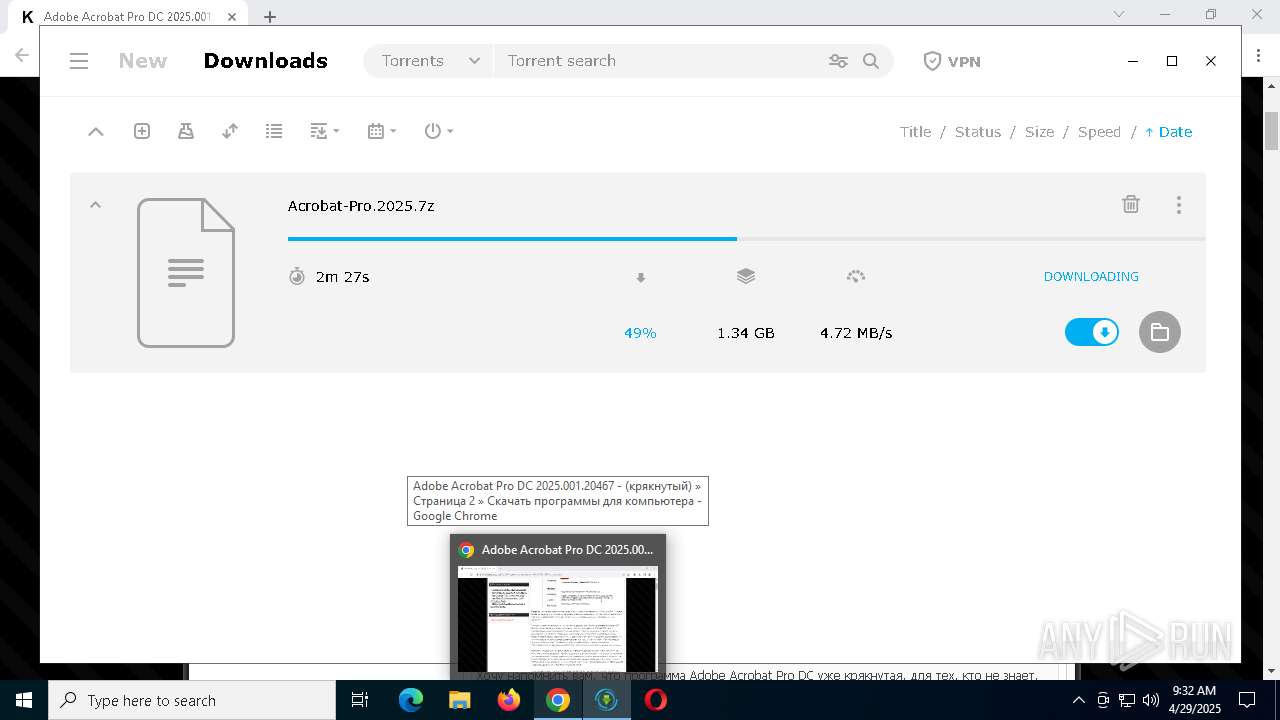Image resolution: width=1280 pixels, height=720 pixels.
Task: Open the taskbar clock and date
Action: 1194,700
